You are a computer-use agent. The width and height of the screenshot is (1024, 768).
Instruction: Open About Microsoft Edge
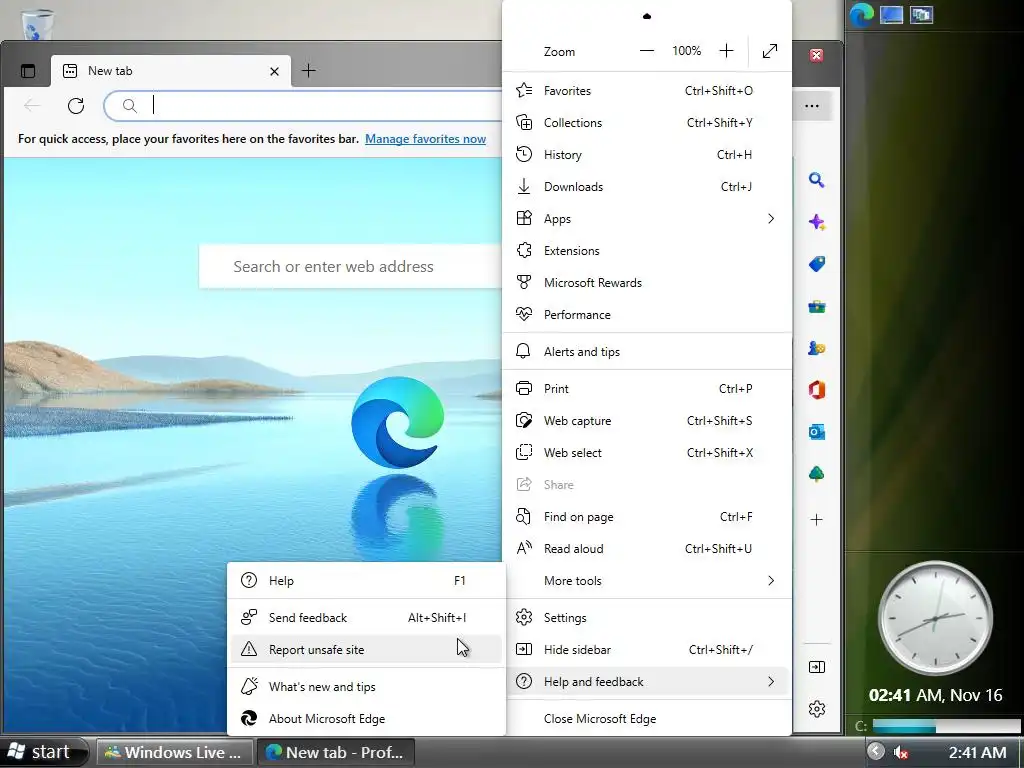click(366, 718)
